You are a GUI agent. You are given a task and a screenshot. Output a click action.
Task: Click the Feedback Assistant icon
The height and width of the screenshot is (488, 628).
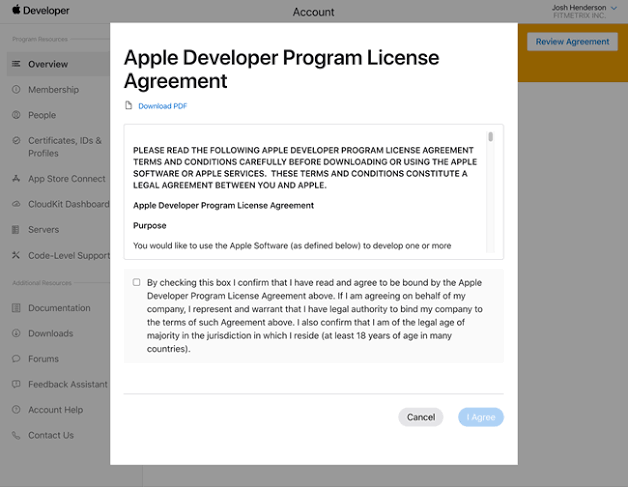16,384
